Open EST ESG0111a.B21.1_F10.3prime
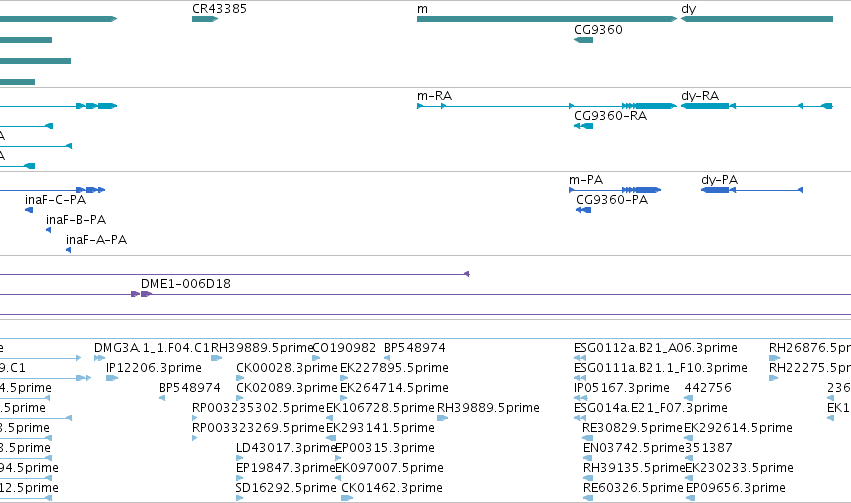The height and width of the screenshot is (503, 851). coord(661,368)
